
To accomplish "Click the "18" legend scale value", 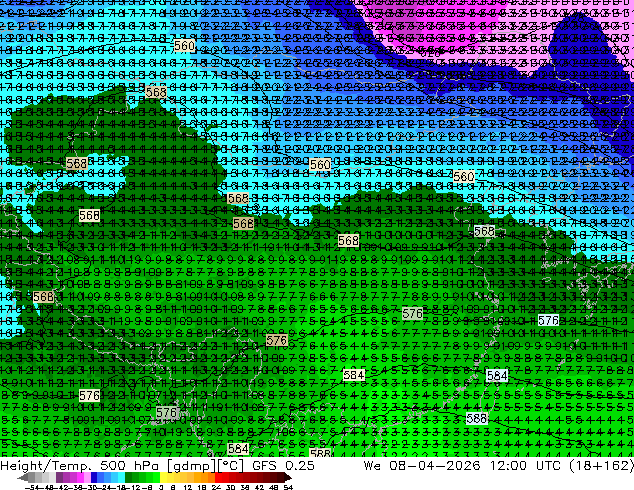I will pyautogui.click(x=202, y=487).
